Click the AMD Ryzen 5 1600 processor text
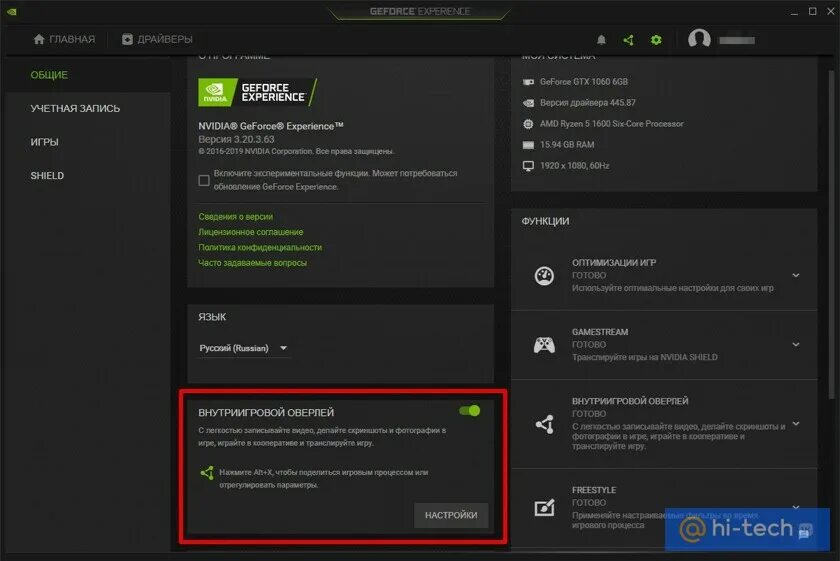The height and width of the screenshot is (561, 840). (x=612, y=124)
